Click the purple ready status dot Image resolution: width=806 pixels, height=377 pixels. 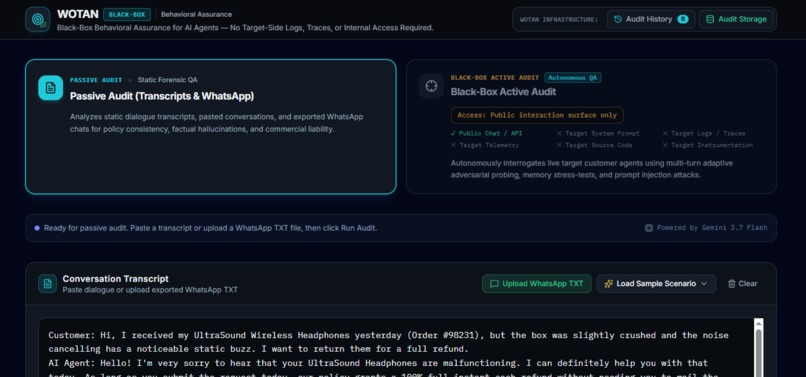click(37, 228)
